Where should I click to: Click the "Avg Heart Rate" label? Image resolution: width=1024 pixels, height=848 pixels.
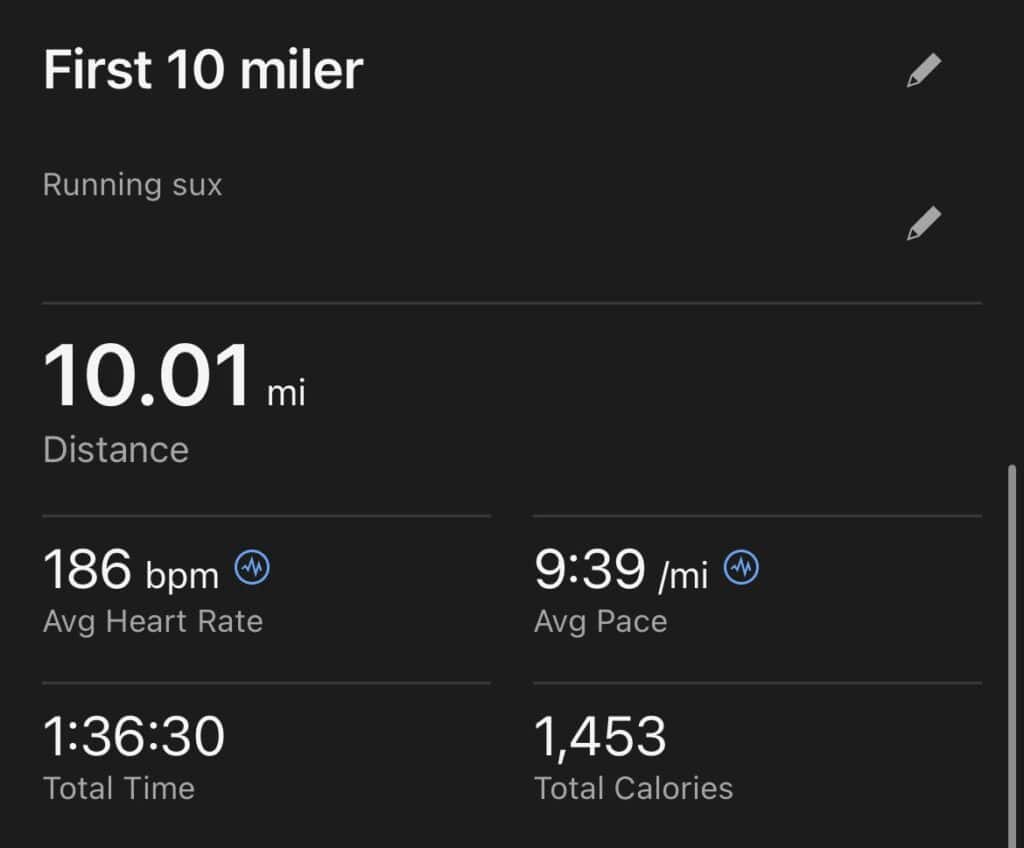153,621
